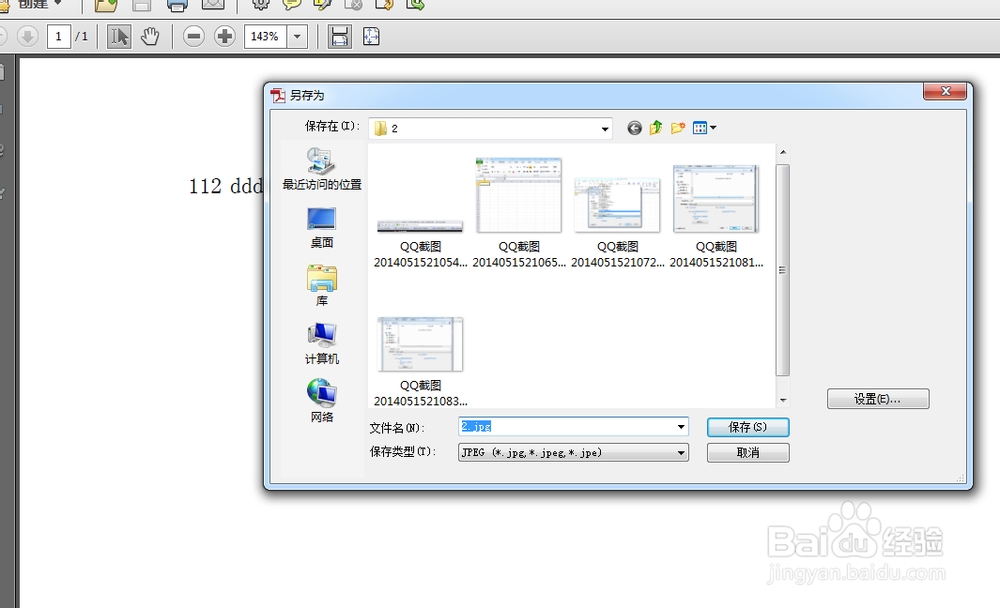Viewport: 1000px width, 608px height.
Task: Select the Hand tool in the toolbar
Action: [151, 35]
